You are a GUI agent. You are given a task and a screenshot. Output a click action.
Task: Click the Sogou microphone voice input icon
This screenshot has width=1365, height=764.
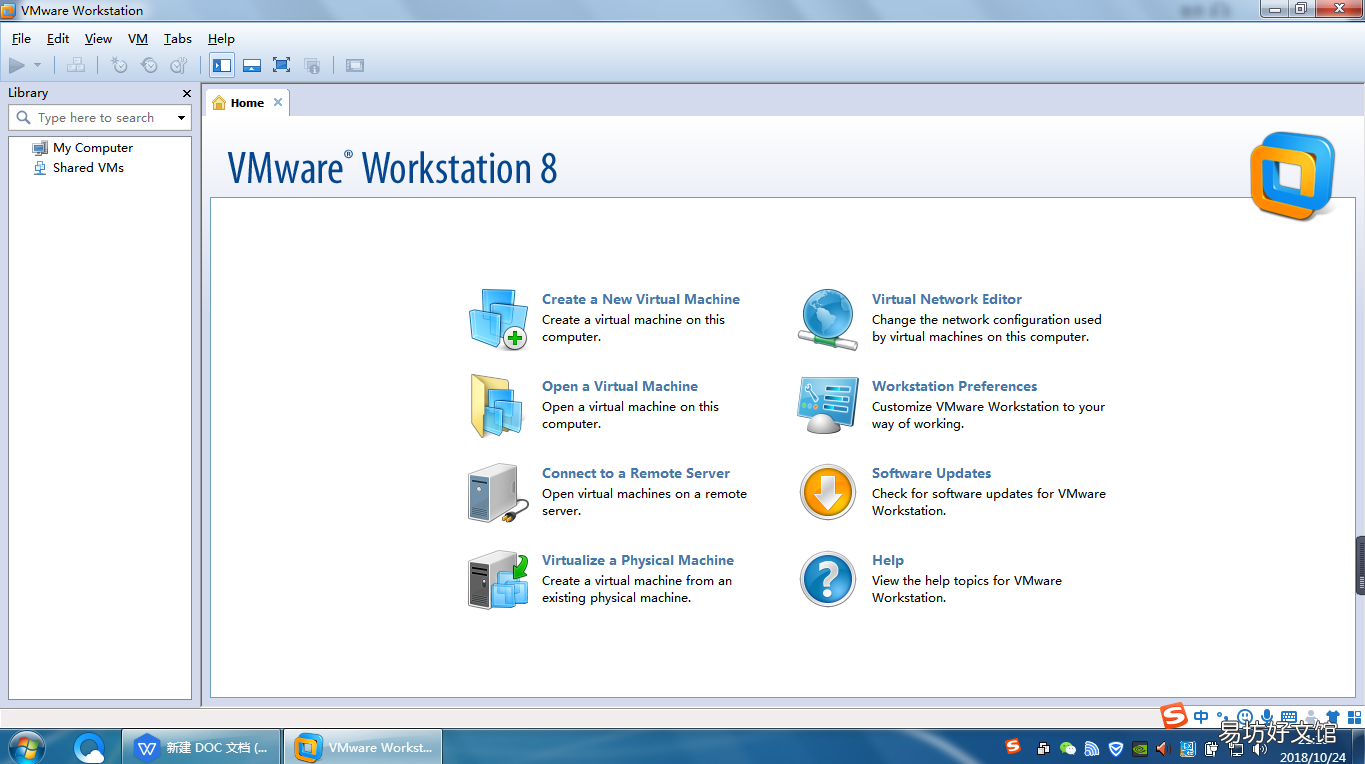click(x=1266, y=716)
